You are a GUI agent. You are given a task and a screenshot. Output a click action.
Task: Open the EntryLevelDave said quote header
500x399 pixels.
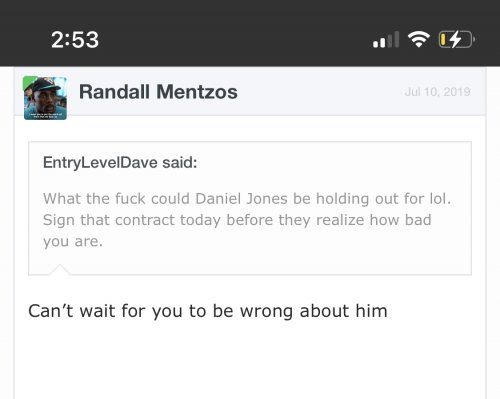click(120, 163)
